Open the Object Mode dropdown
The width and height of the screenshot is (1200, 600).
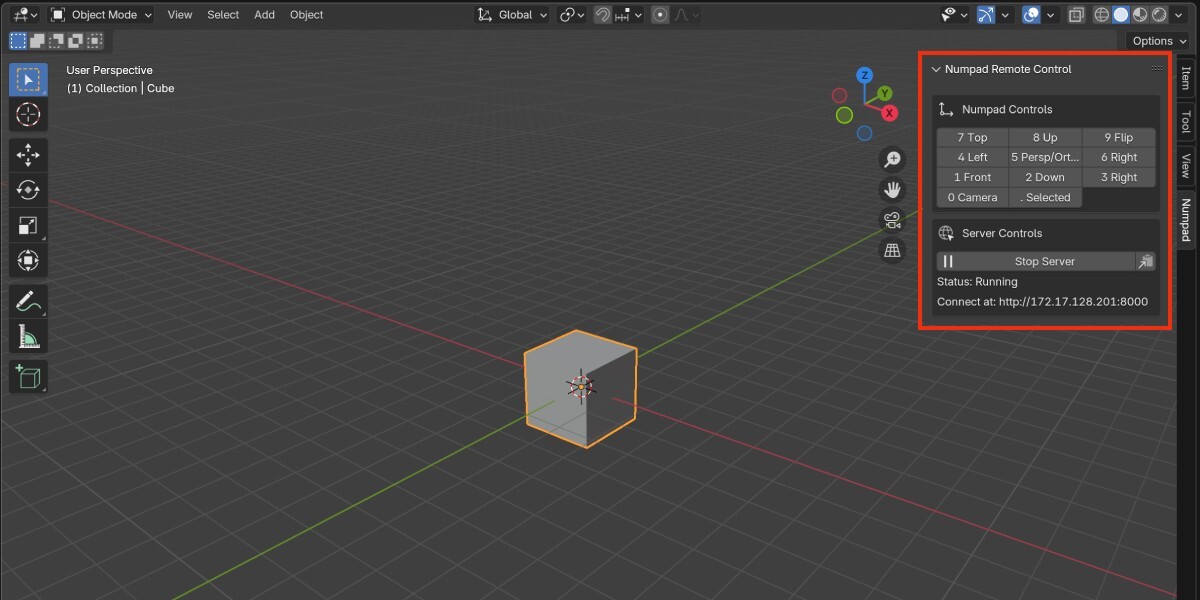[101, 15]
